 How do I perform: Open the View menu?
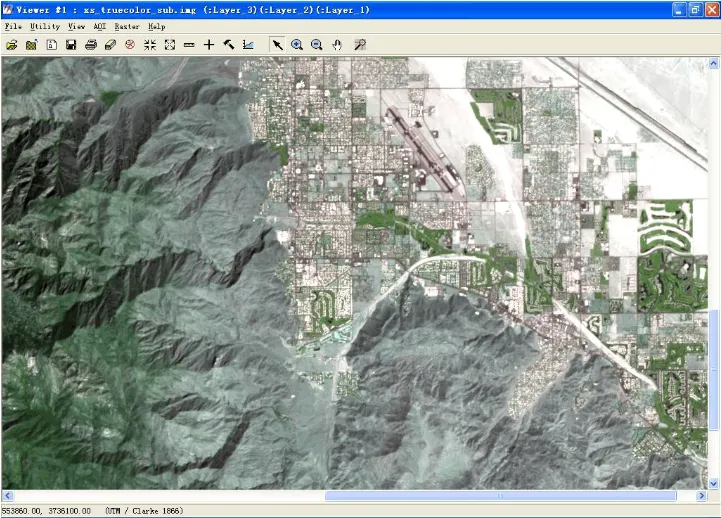pos(76,26)
